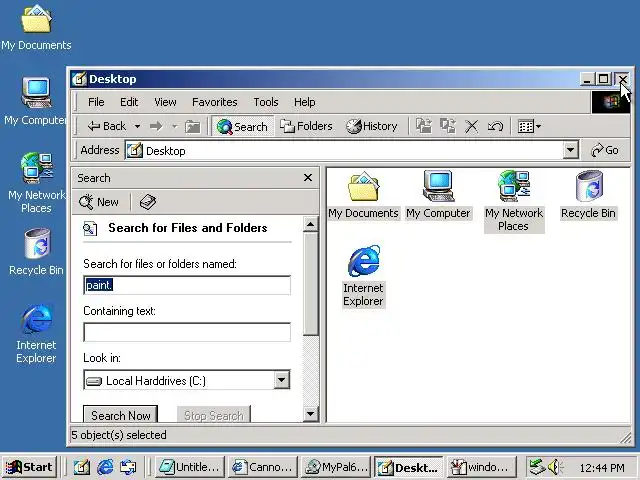
Task: Click the Go button
Action: [x=605, y=150]
